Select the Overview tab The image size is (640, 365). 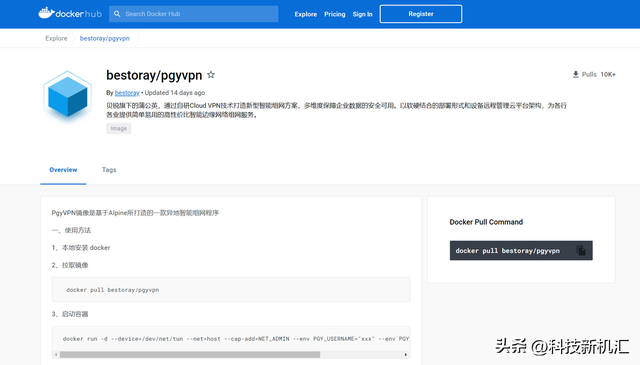pyautogui.click(x=63, y=170)
